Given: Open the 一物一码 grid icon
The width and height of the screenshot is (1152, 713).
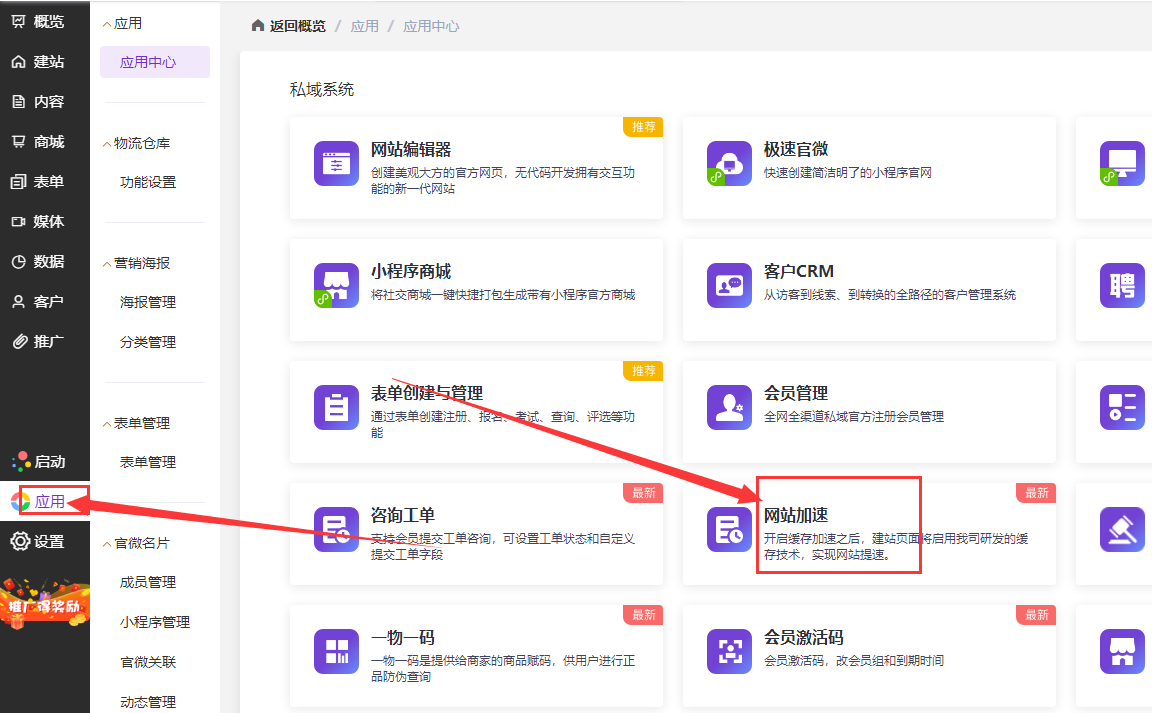Looking at the screenshot, I should [x=336, y=651].
